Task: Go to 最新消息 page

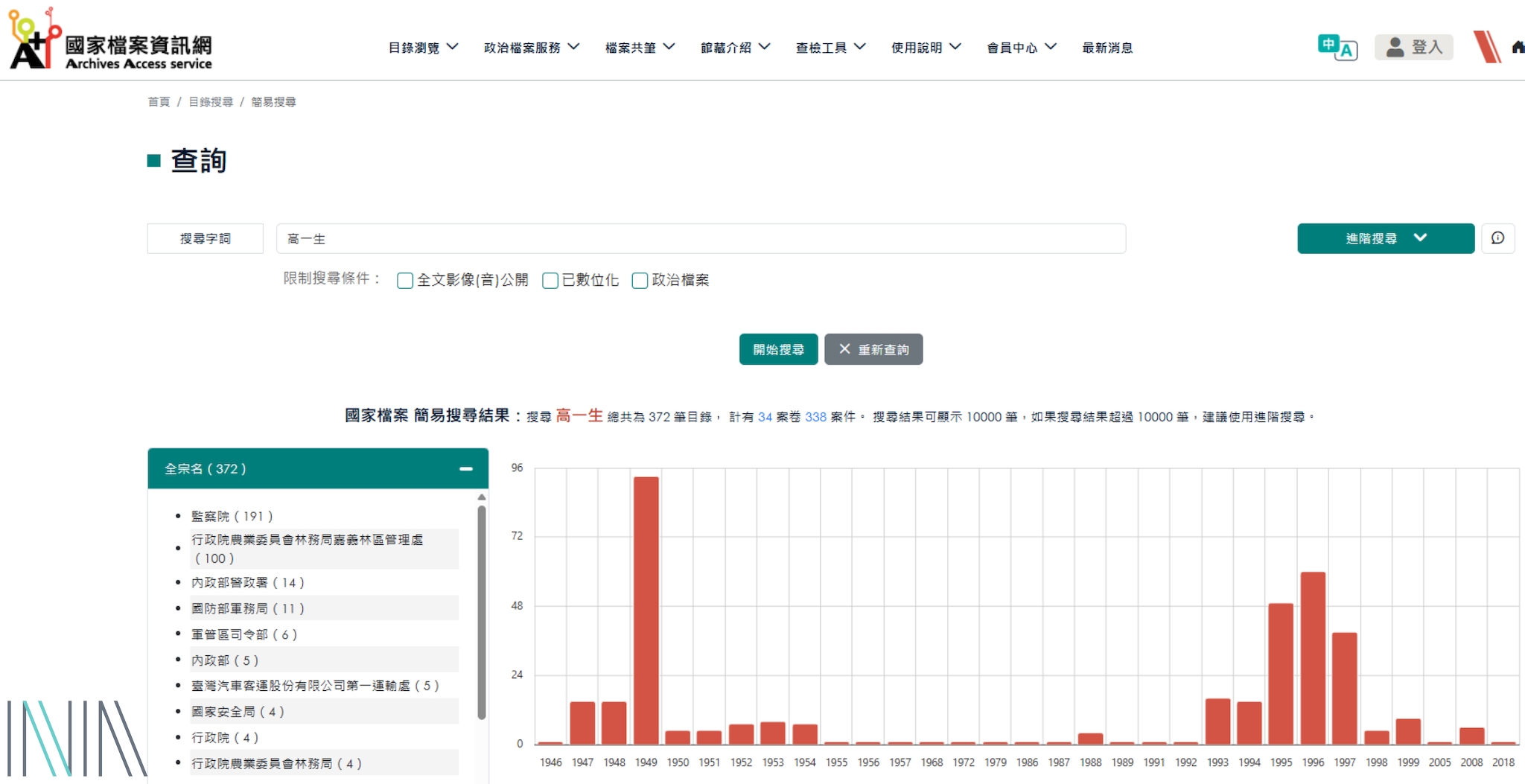Action: click(1107, 48)
